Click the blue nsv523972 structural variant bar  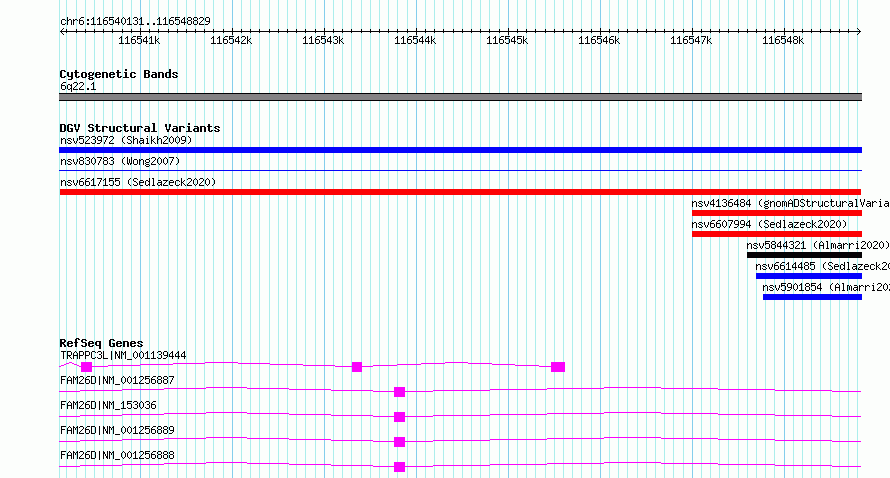tap(460, 150)
